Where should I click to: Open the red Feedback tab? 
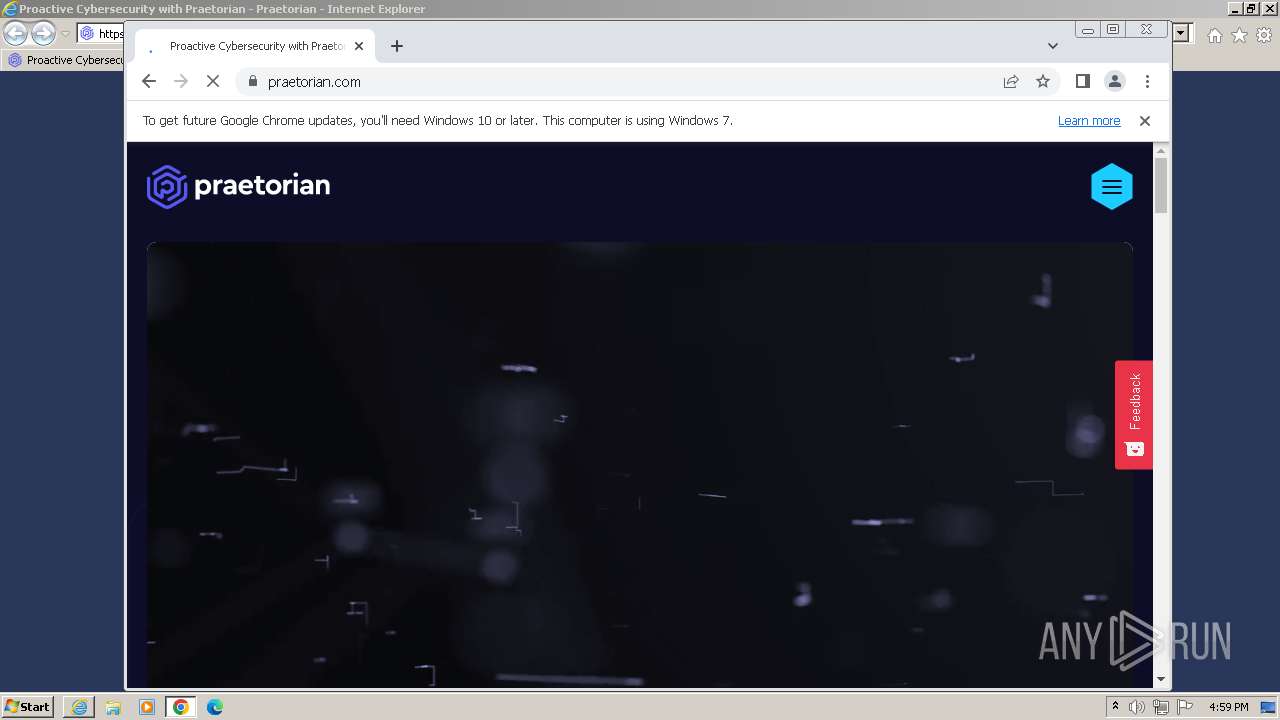tap(1134, 415)
